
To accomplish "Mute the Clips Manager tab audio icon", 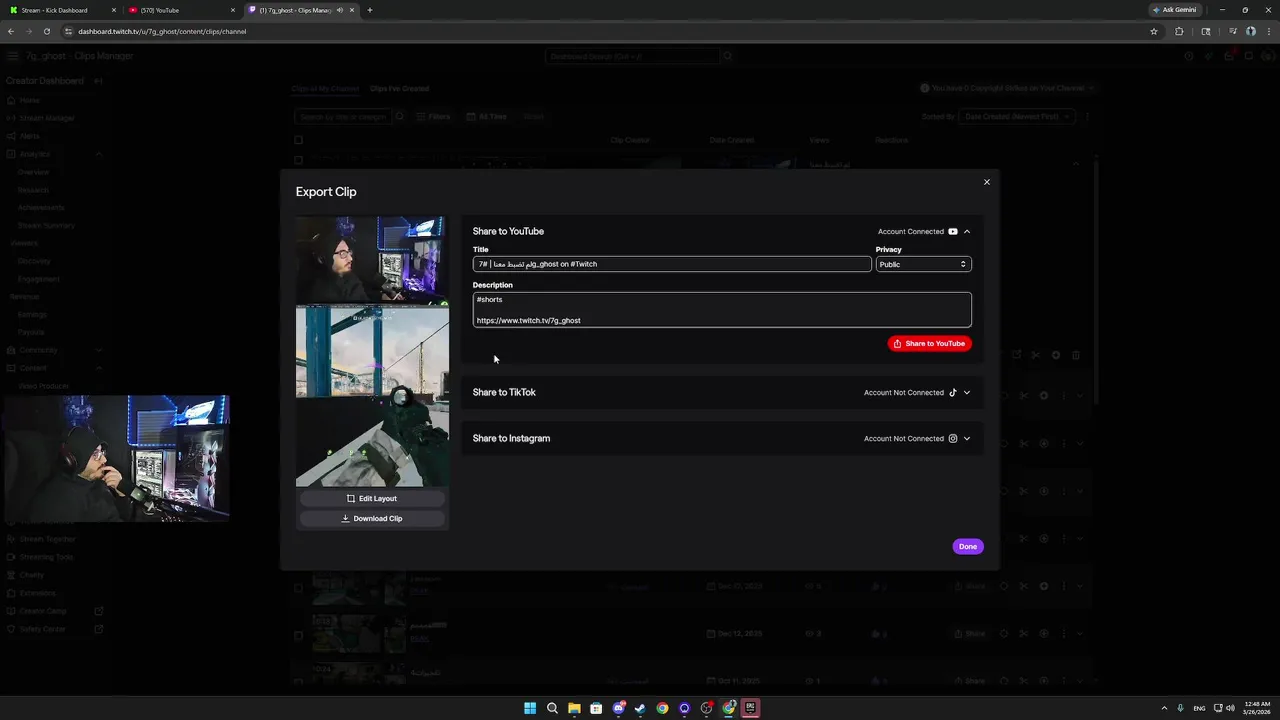I will 340,10.
